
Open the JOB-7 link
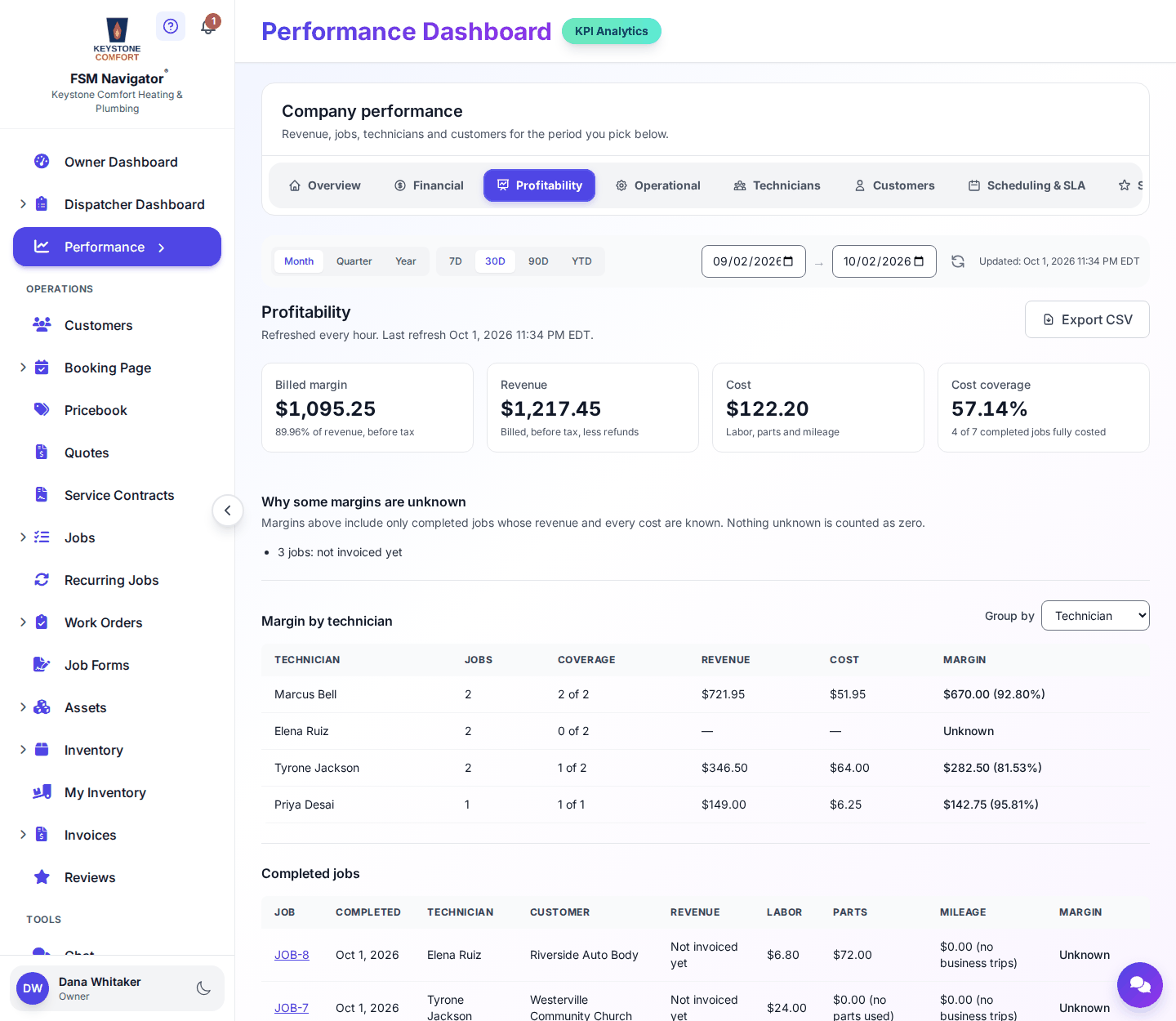point(292,1008)
